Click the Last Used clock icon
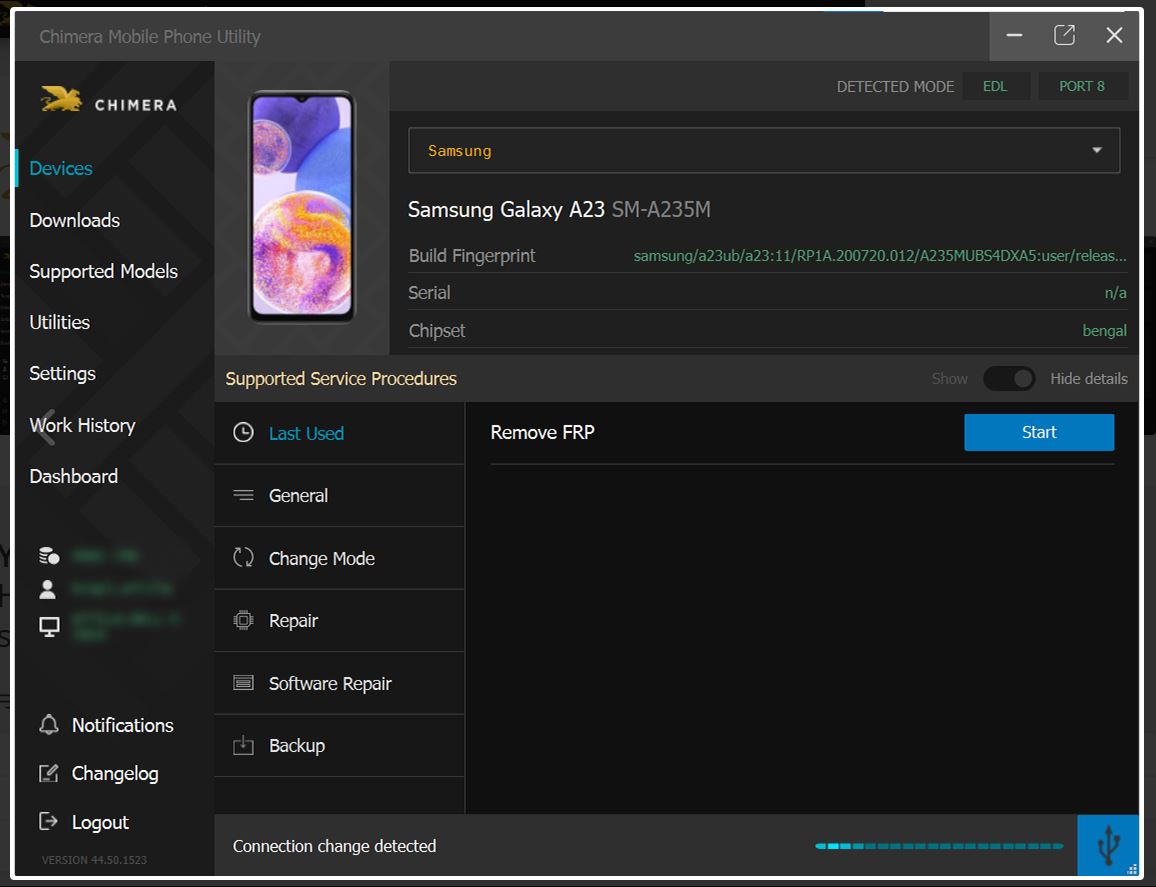The width and height of the screenshot is (1156, 887). 243,432
